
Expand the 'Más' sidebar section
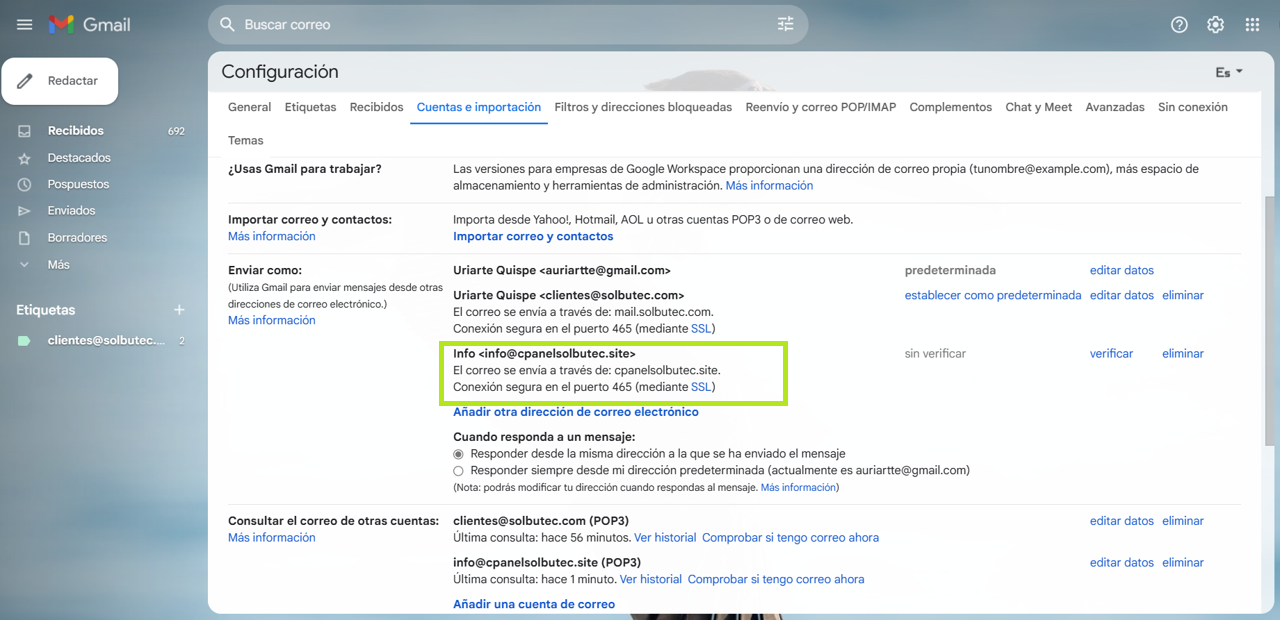58,265
